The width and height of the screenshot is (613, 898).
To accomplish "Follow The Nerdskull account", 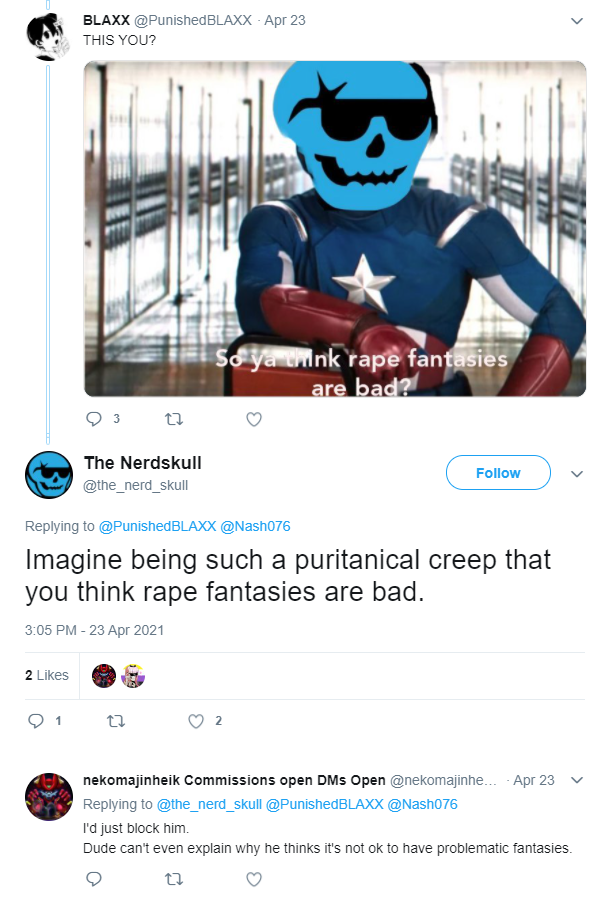I will coord(498,473).
